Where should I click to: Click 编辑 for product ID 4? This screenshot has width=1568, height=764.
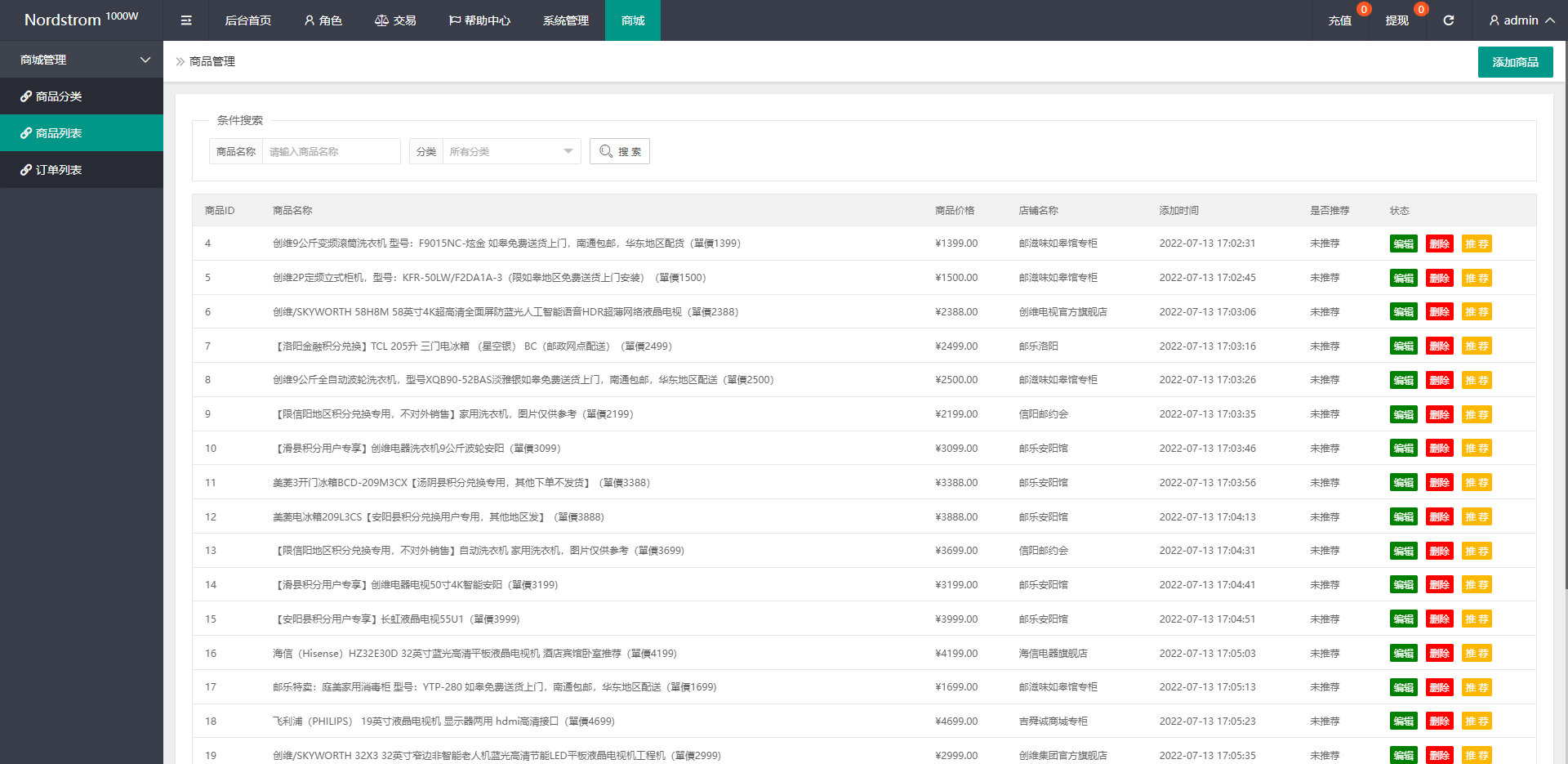point(1403,244)
